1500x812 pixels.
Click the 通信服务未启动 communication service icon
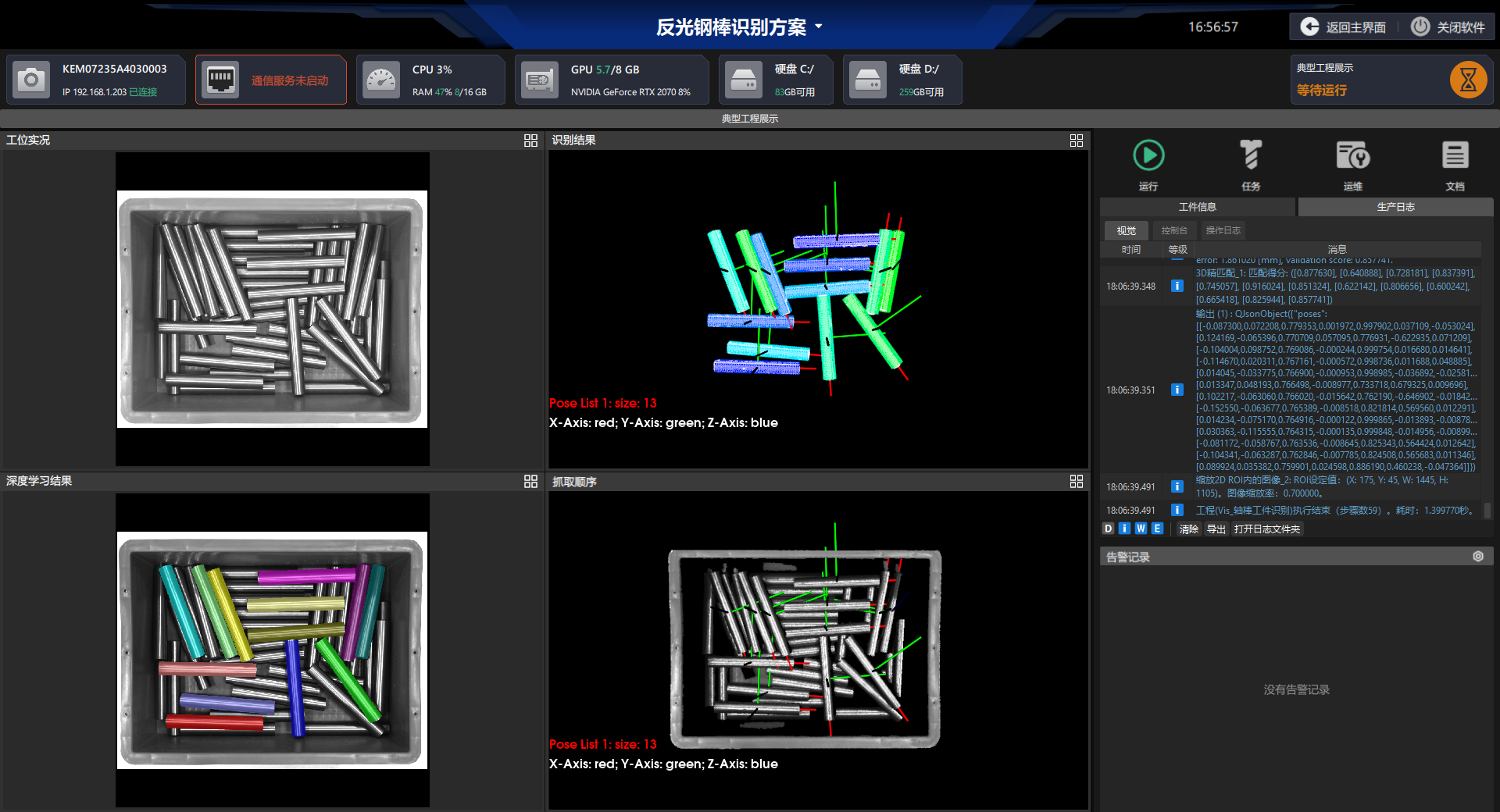(x=220, y=80)
